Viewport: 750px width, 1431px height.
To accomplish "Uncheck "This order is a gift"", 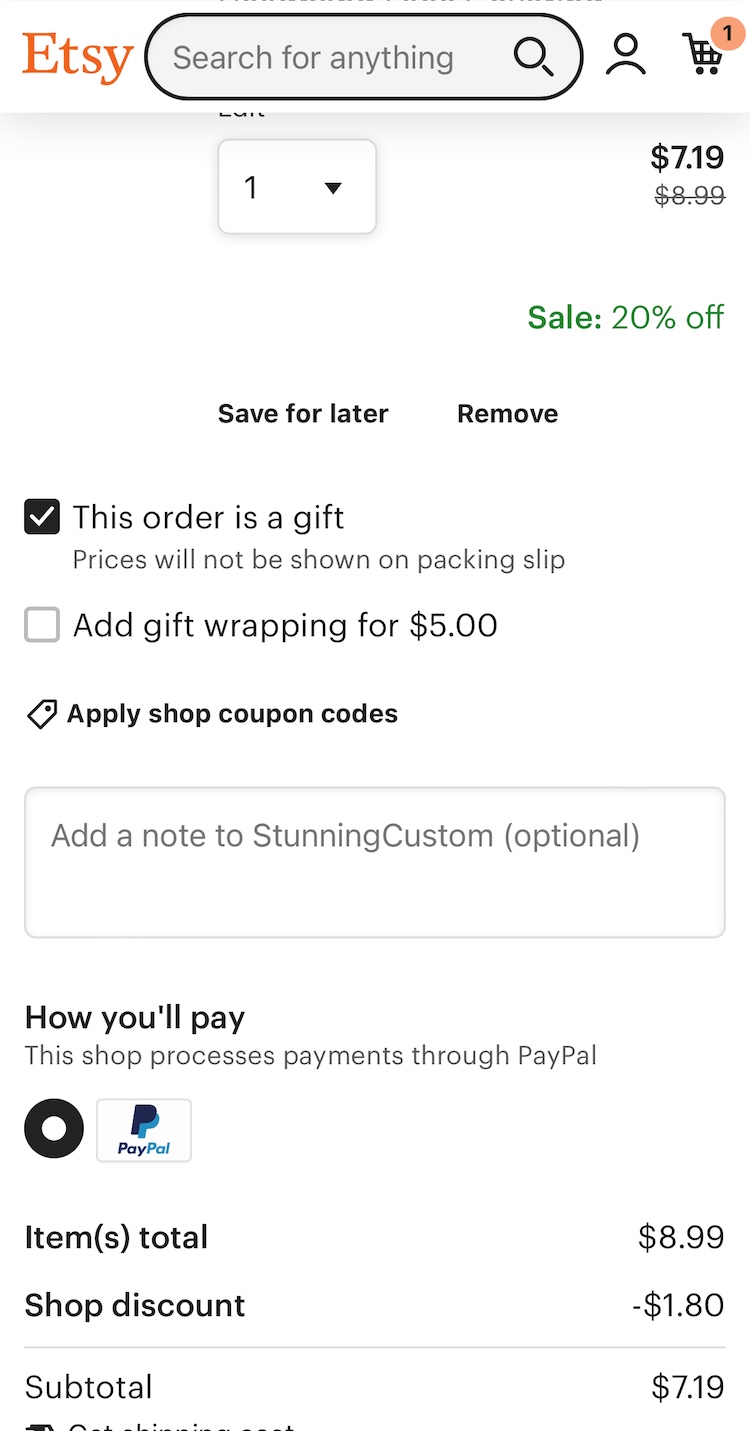I will (x=42, y=517).
